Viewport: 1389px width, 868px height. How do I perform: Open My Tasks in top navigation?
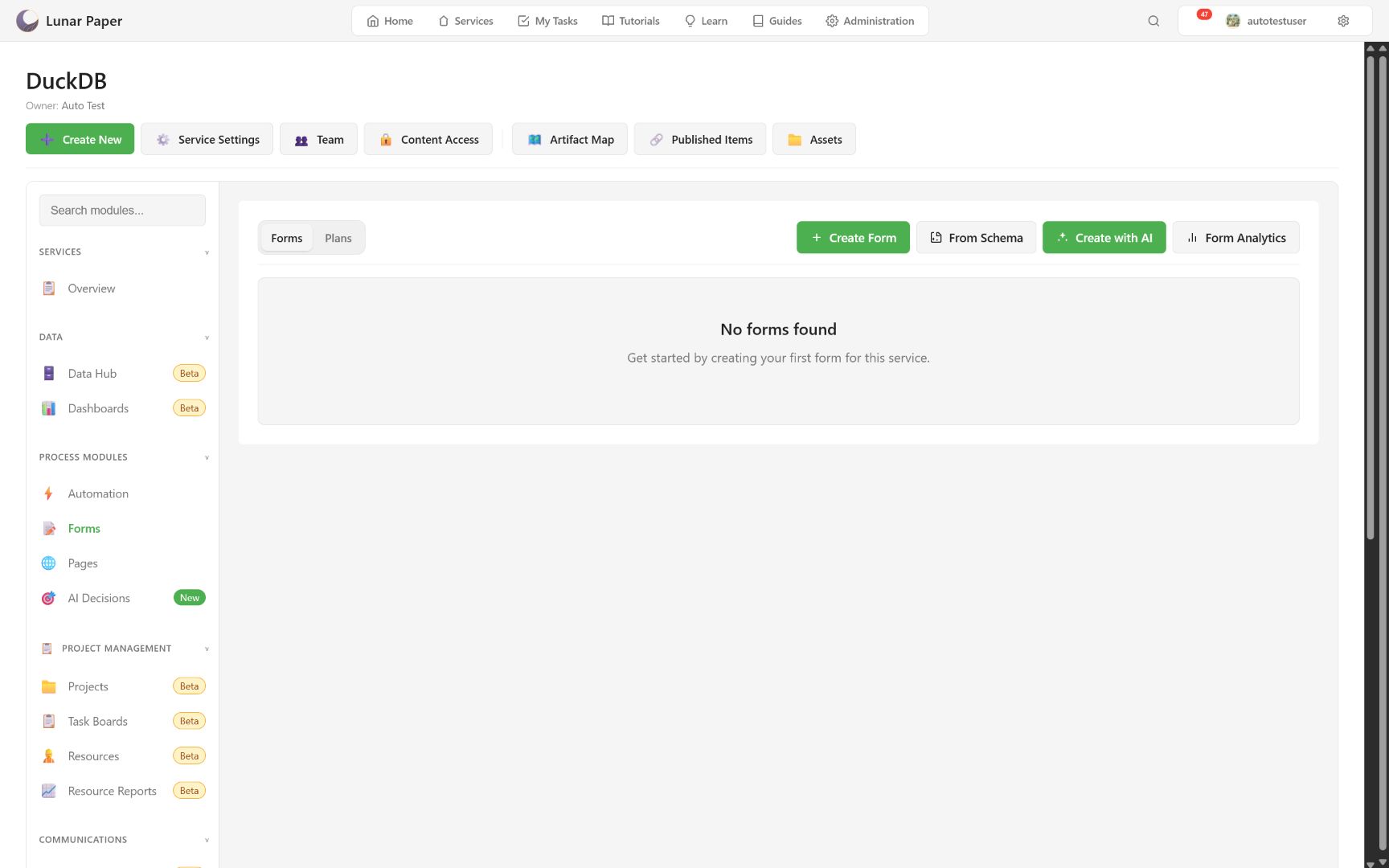coord(547,21)
